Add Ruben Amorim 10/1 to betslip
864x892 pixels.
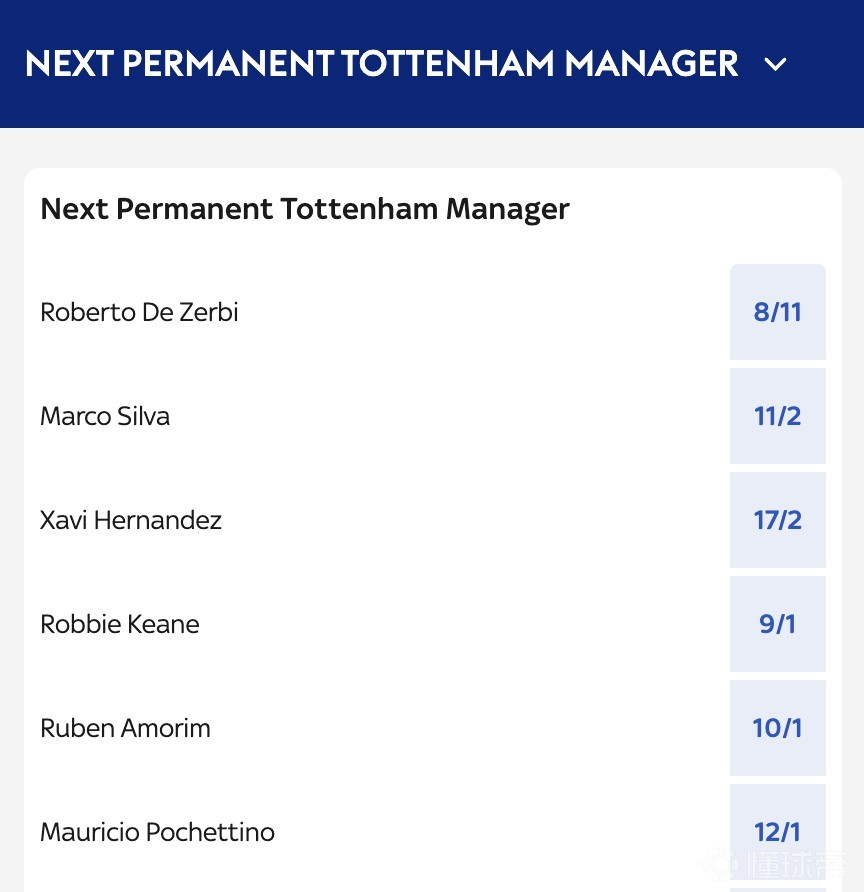[777, 728]
